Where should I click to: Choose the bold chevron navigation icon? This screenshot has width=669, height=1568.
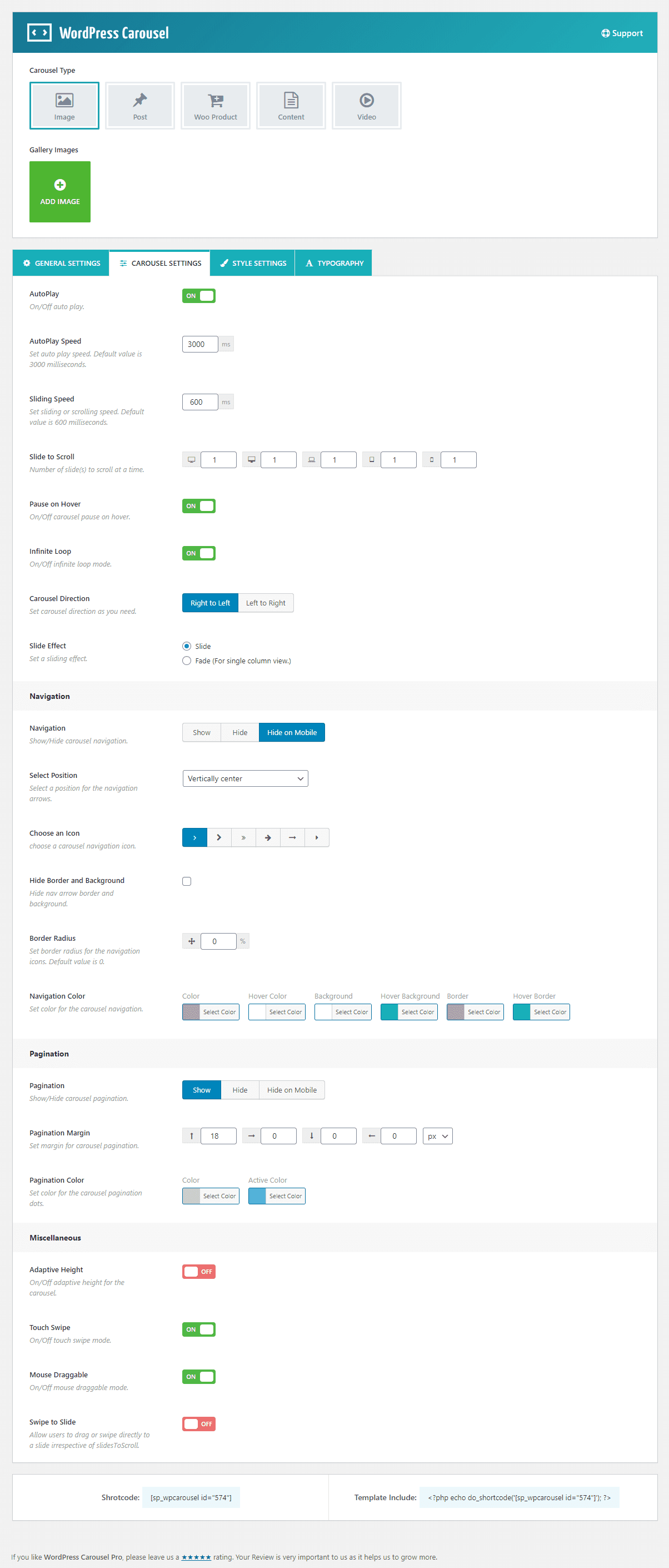219,837
